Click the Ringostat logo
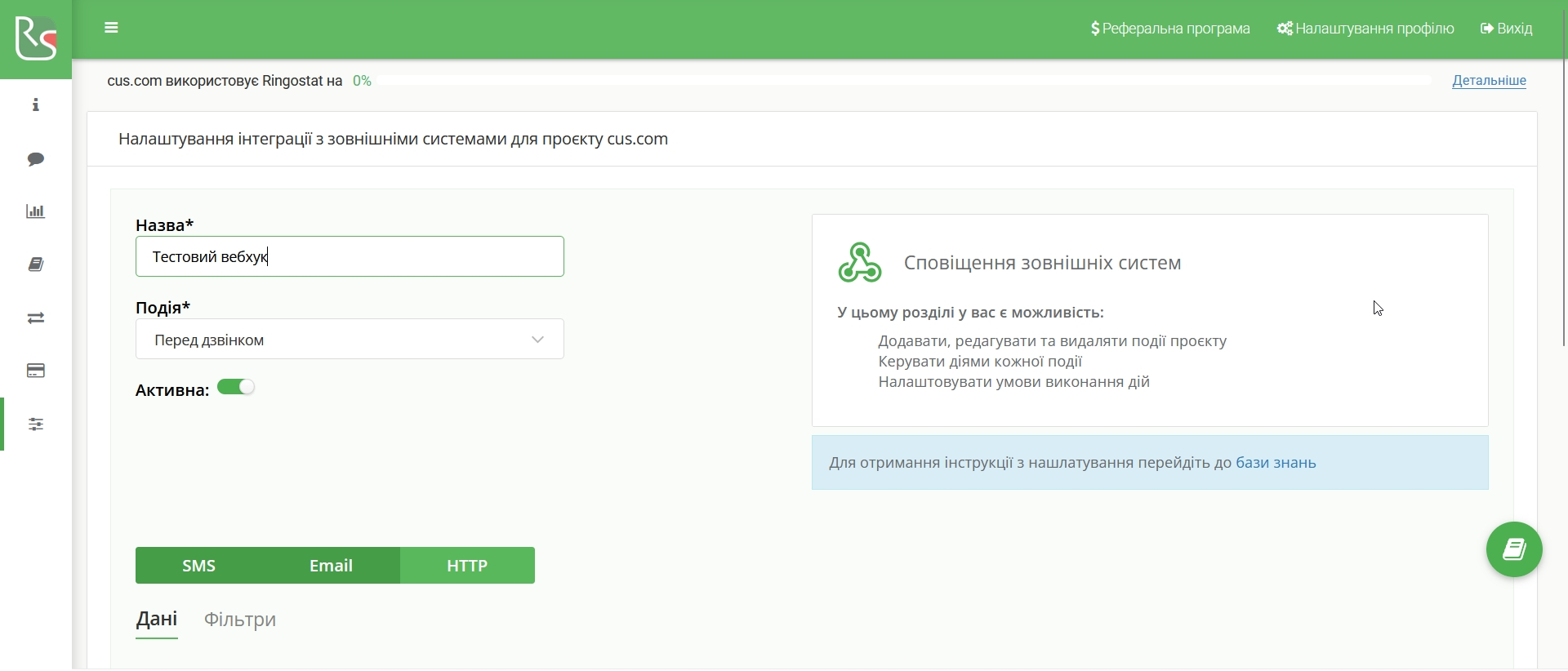Viewport: 1568px width, 671px height. (36, 38)
